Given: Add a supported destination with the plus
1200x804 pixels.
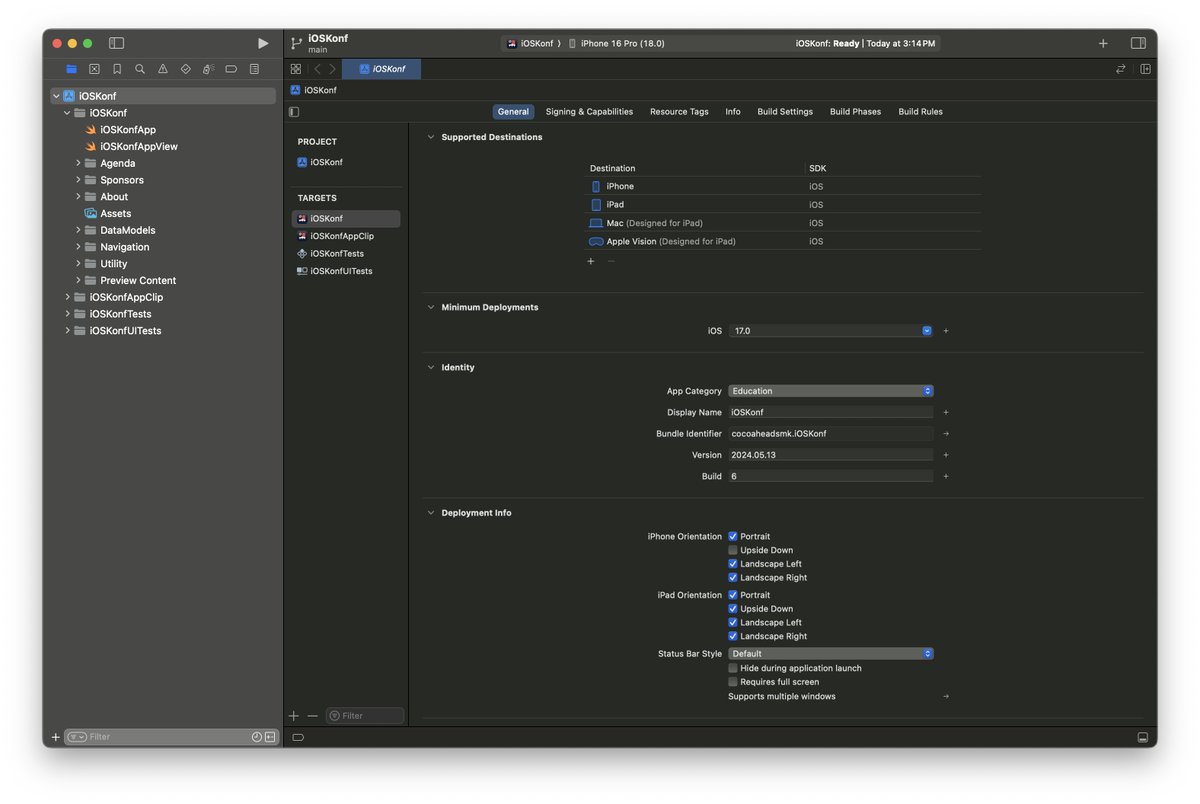Looking at the screenshot, I should coord(591,261).
